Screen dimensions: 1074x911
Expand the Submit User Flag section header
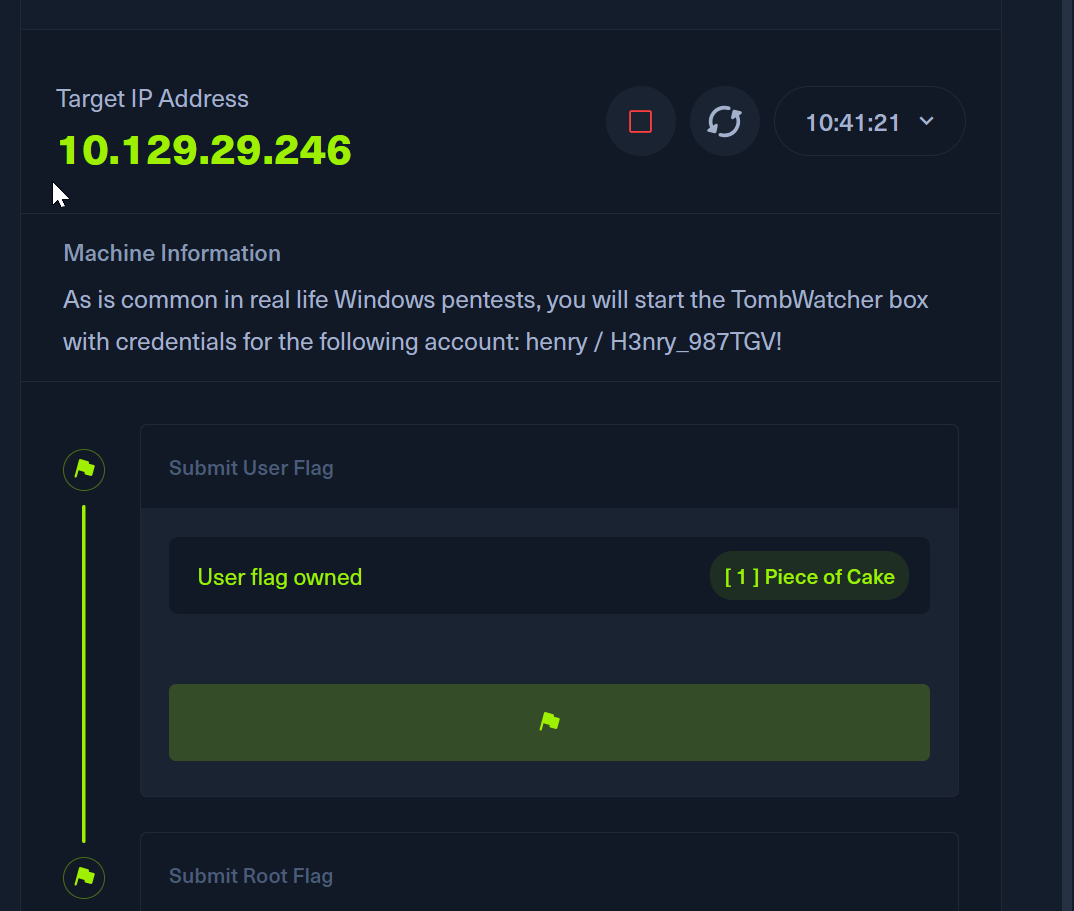(251, 468)
